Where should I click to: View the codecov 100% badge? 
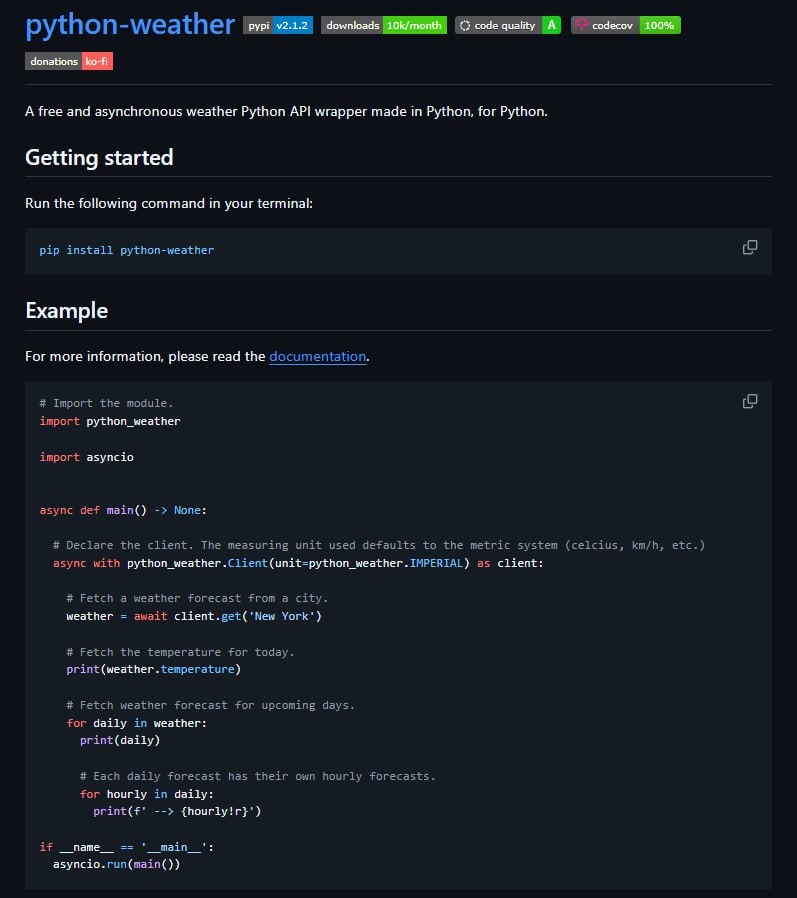tap(625, 25)
